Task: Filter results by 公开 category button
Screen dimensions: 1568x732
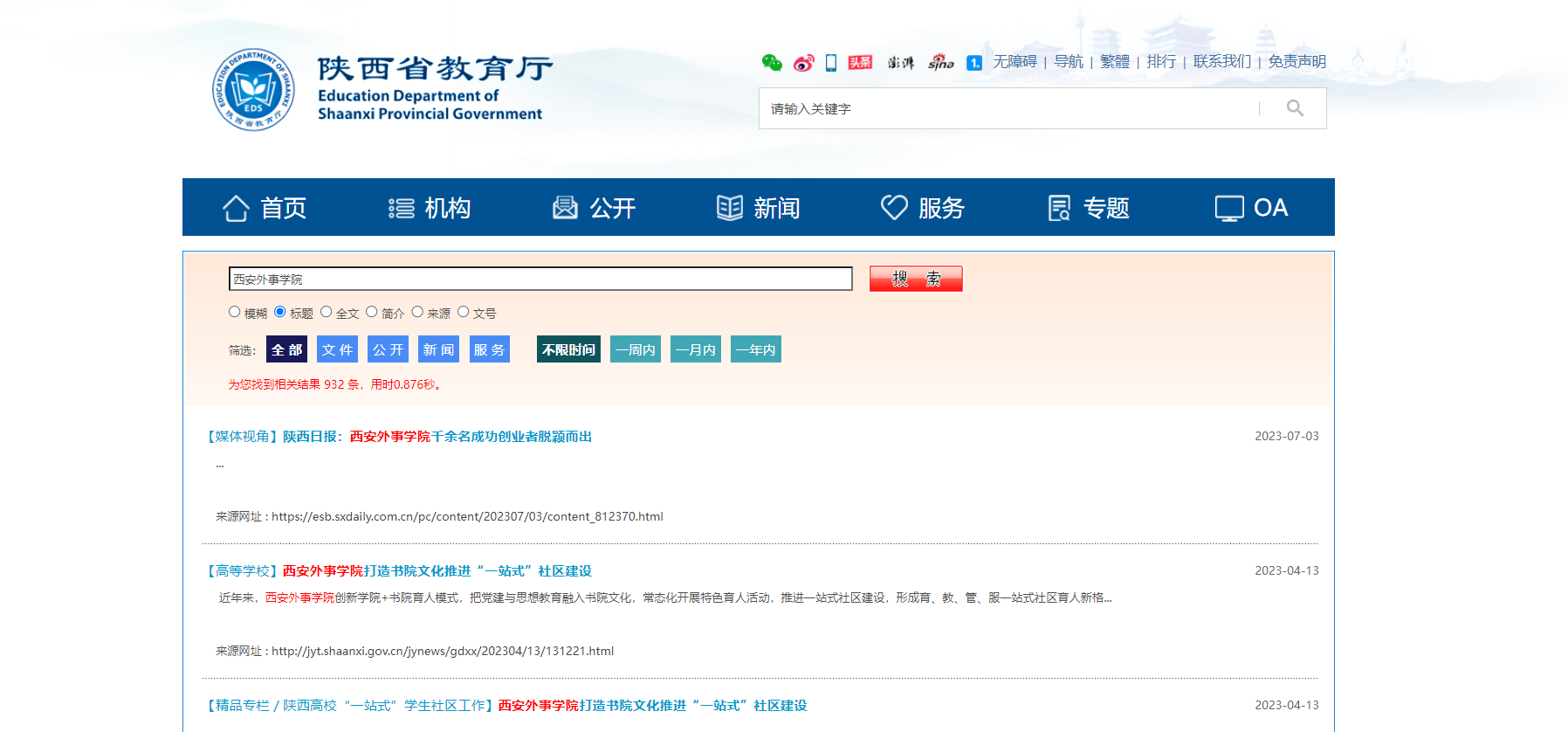Action: [388, 349]
